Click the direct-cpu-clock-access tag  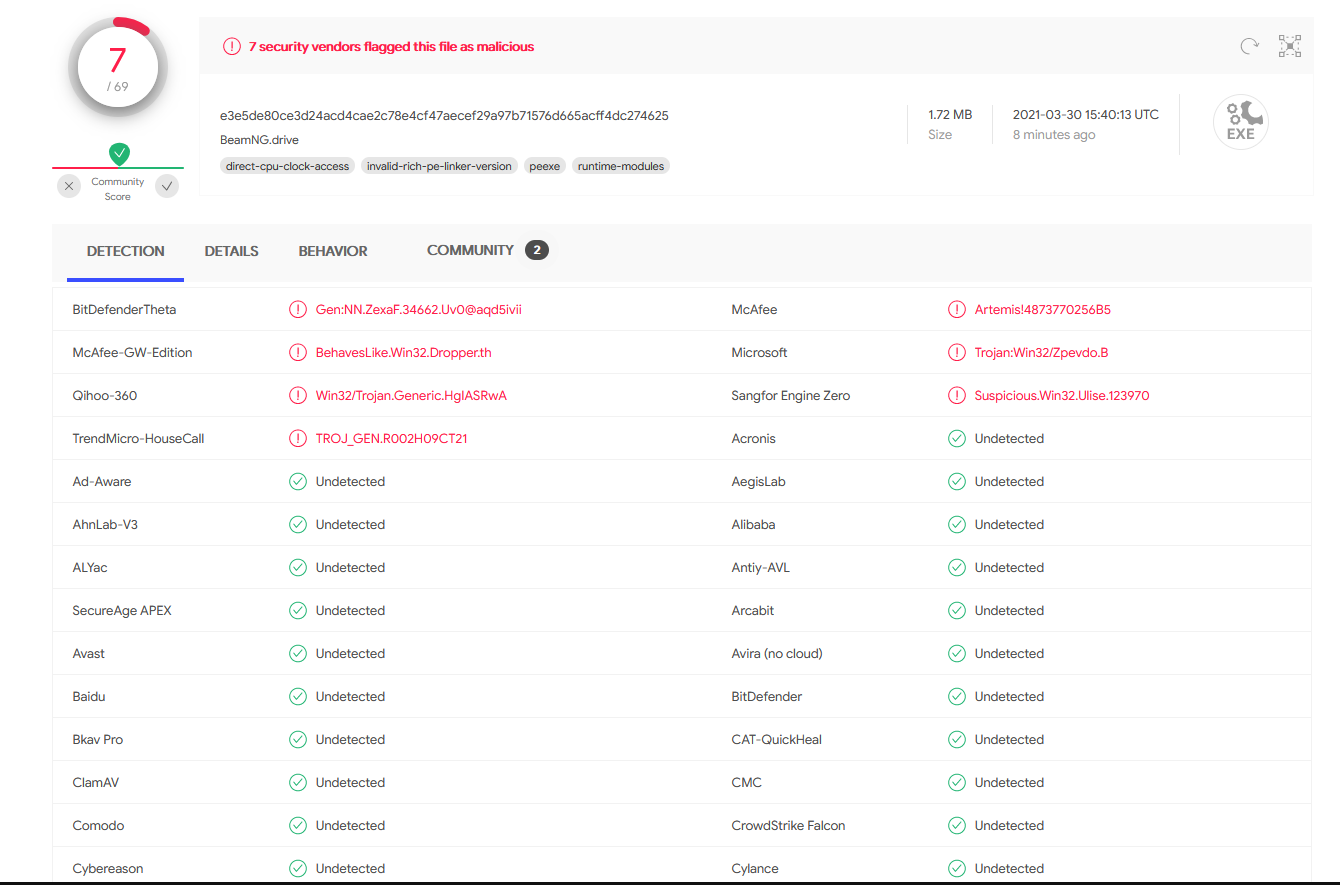pyautogui.click(x=288, y=166)
